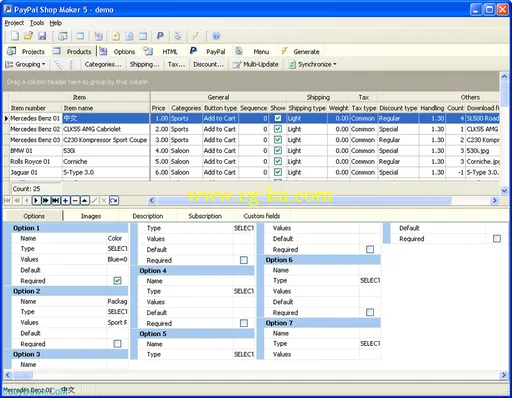Image resolution: width=512 pixels, height=398 pixels.
Task: Switch to the Projects tab
Action: coord(26,51)
